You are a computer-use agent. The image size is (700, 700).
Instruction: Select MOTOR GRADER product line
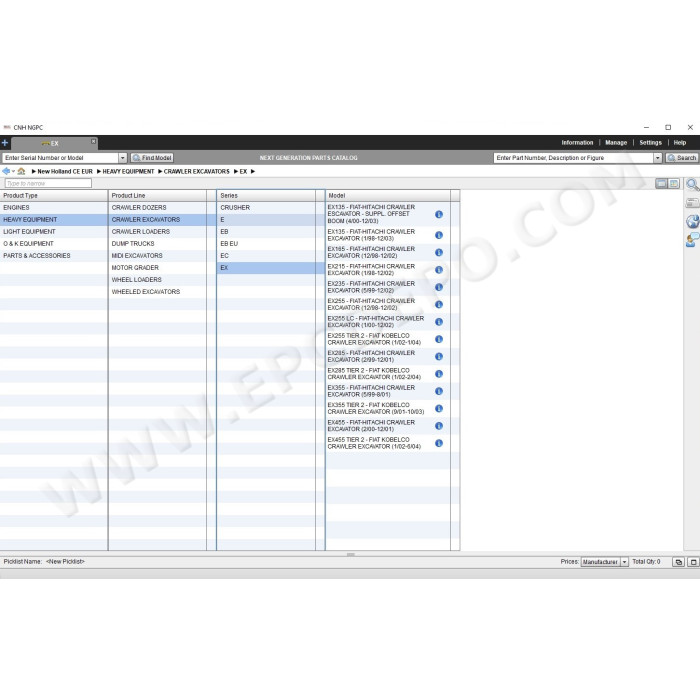tap(158, 268)
